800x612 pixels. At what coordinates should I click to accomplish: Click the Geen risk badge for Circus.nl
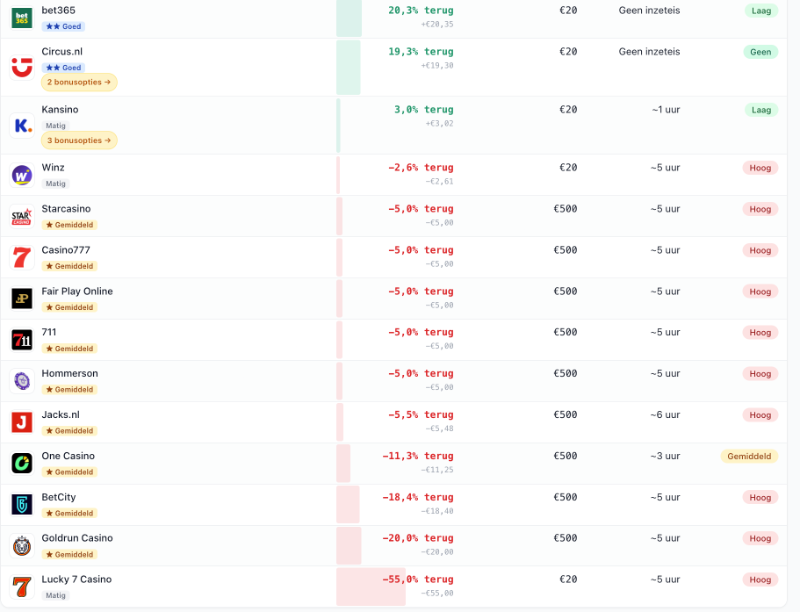tap(760, 52)
